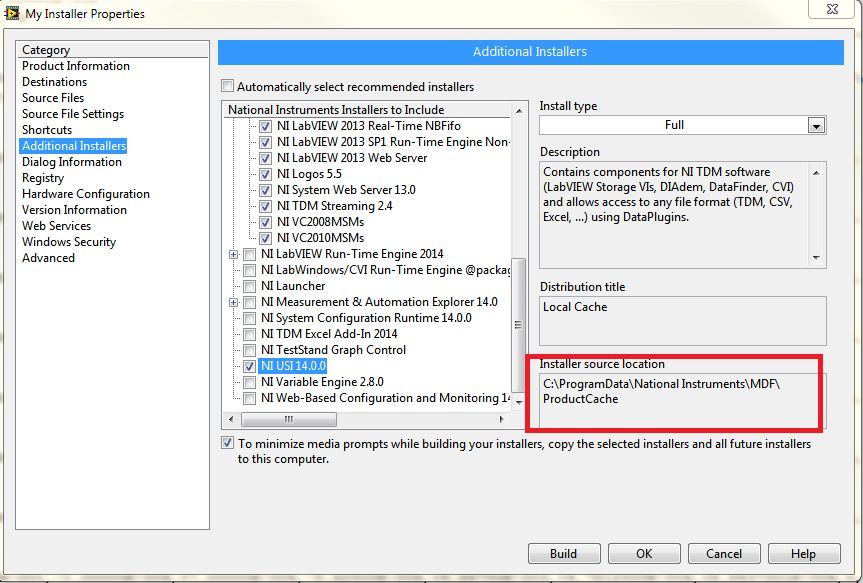Uncheck NI VC2008MSMs installer

(265, 222)
